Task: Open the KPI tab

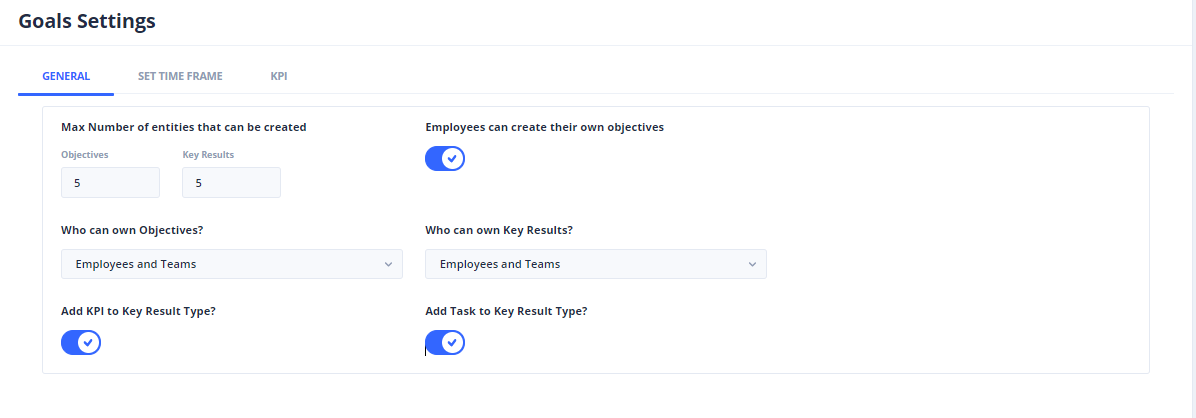Action: tap(279, 76)
